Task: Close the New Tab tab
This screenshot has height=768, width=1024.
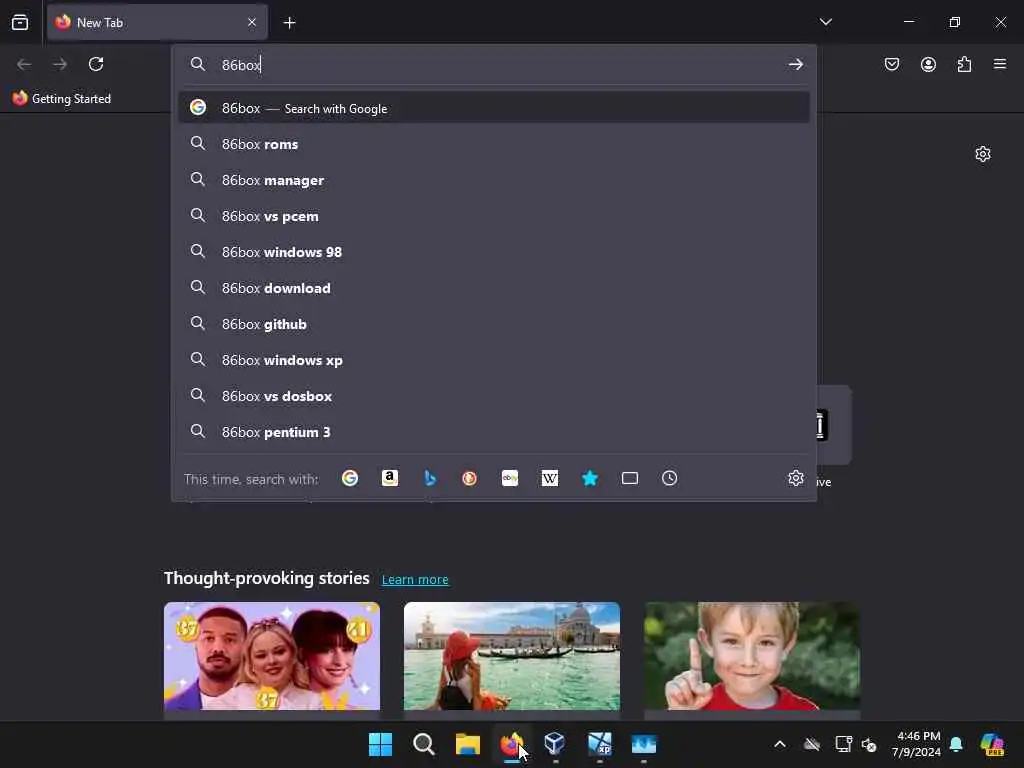Action: pyautogui.click(x=252, y=22)
